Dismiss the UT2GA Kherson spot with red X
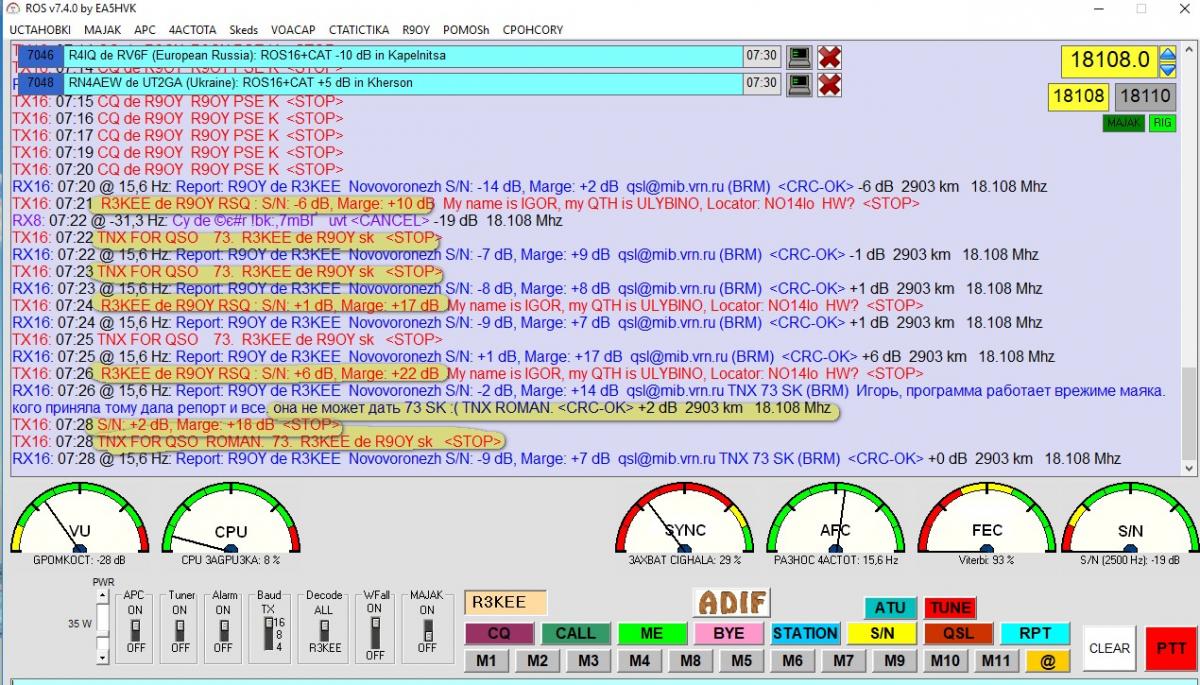This screenshot has height=685, width=1200. (829, 84)
